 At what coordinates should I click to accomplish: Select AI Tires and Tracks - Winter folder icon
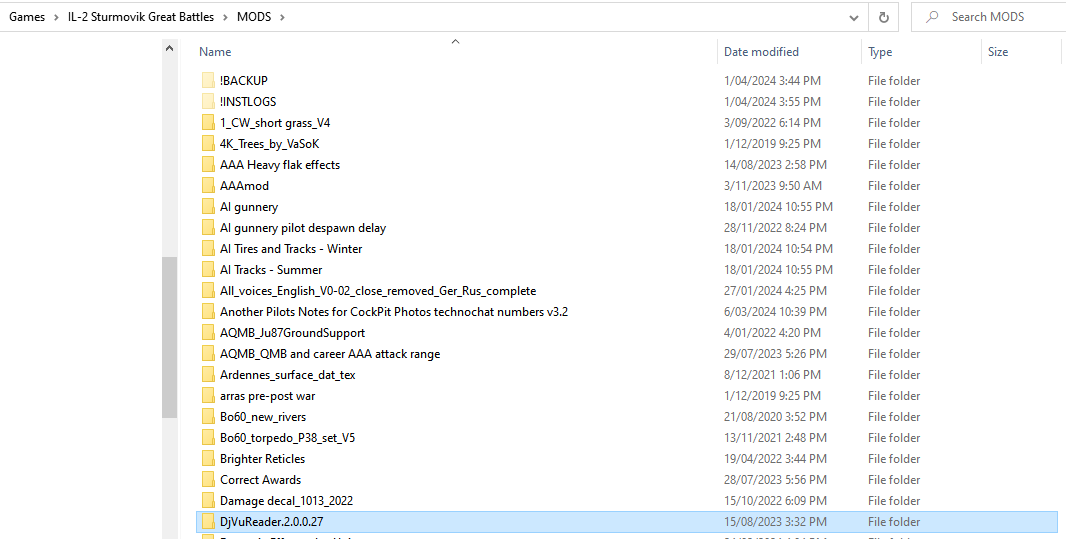pos(208,249)
